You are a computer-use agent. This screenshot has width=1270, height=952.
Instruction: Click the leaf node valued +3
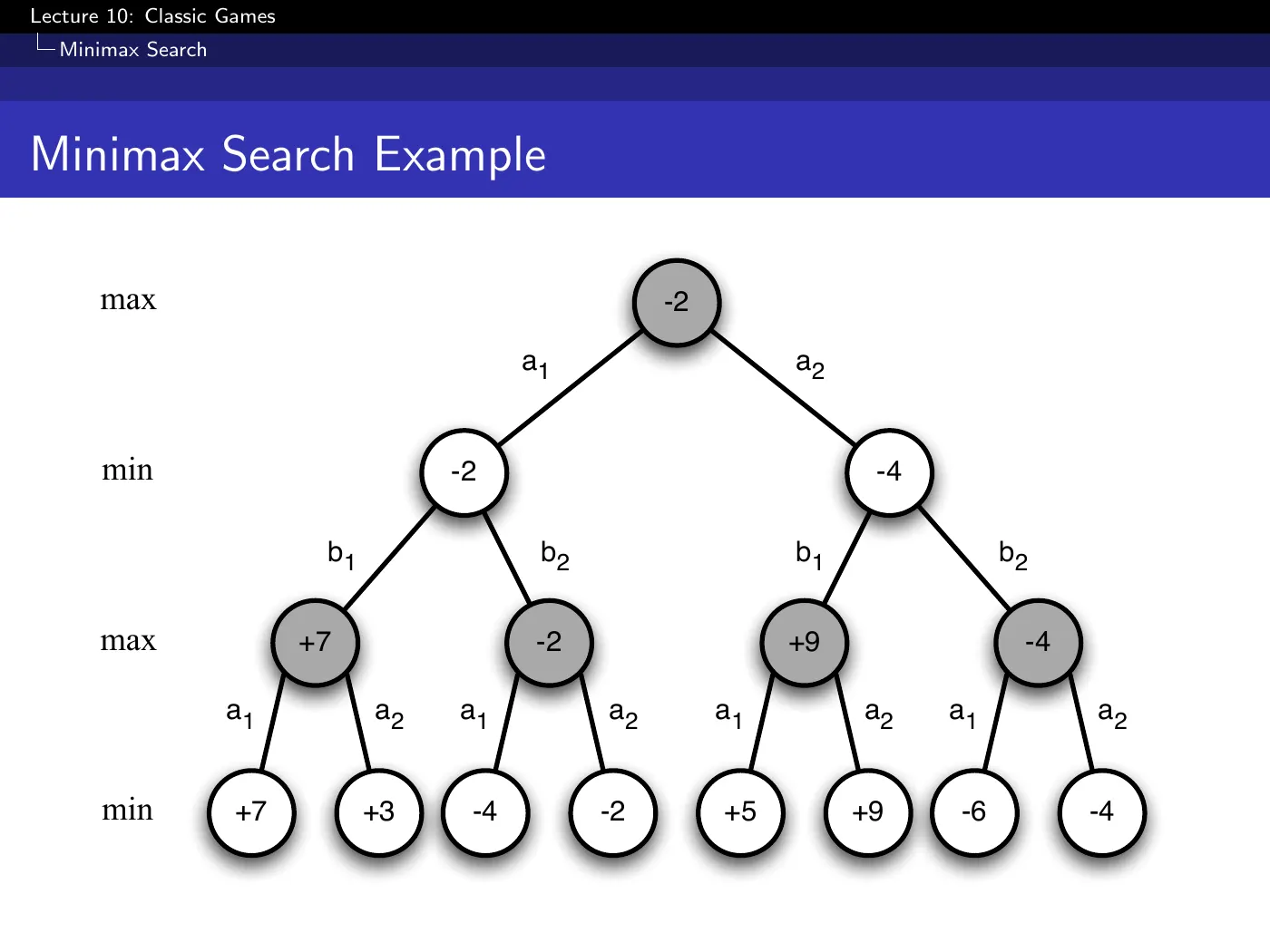point(379,811)
